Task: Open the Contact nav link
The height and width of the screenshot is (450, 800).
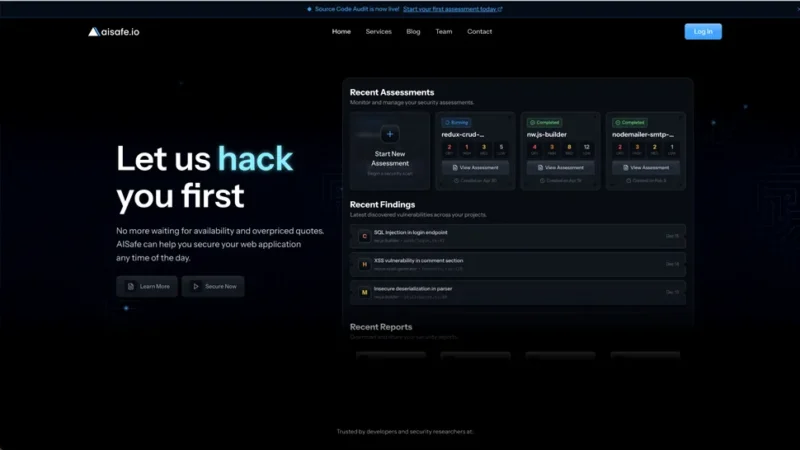Action: pyautogui.click(x=479, y=31)
